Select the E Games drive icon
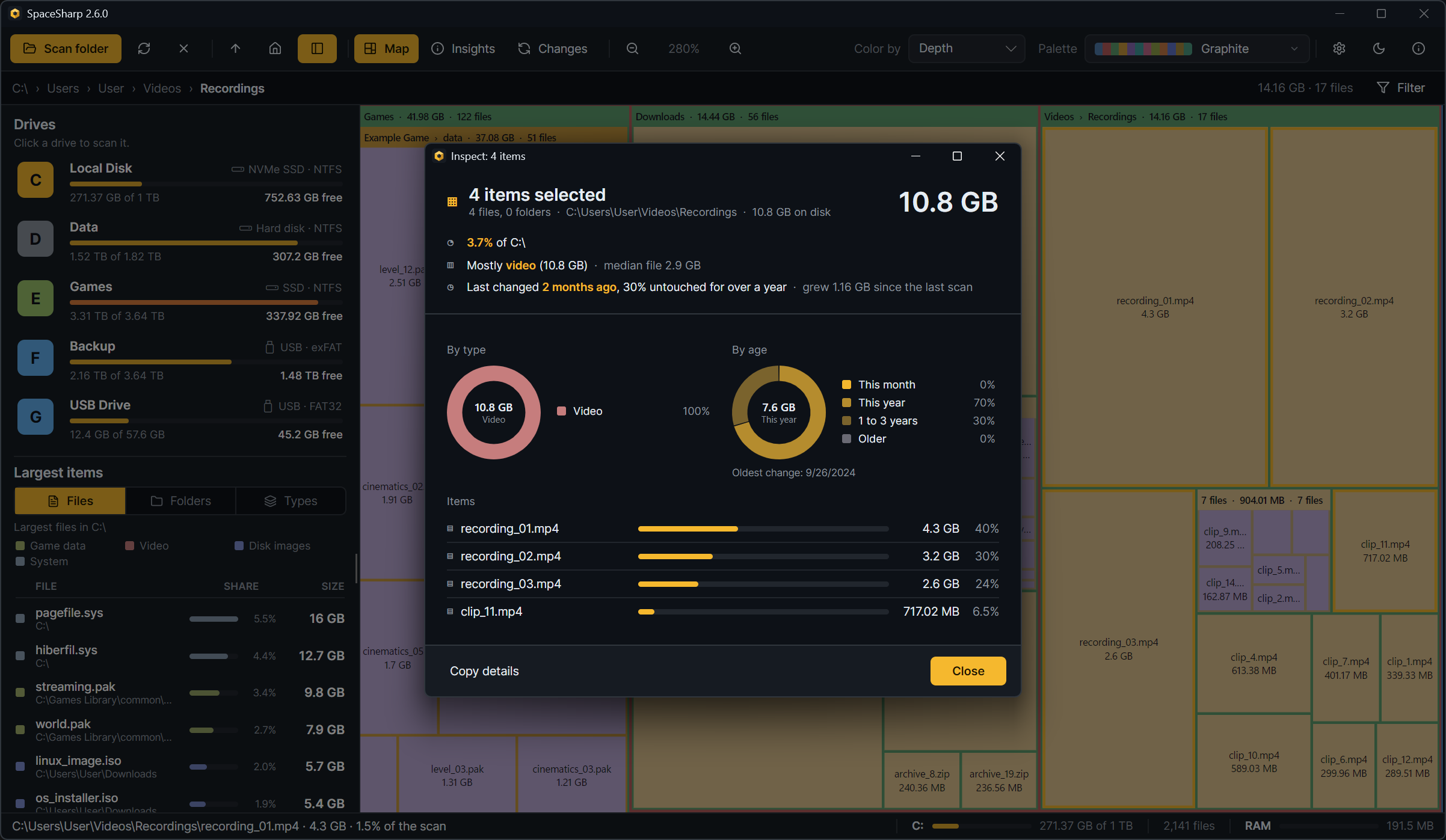 click(35, 298)
